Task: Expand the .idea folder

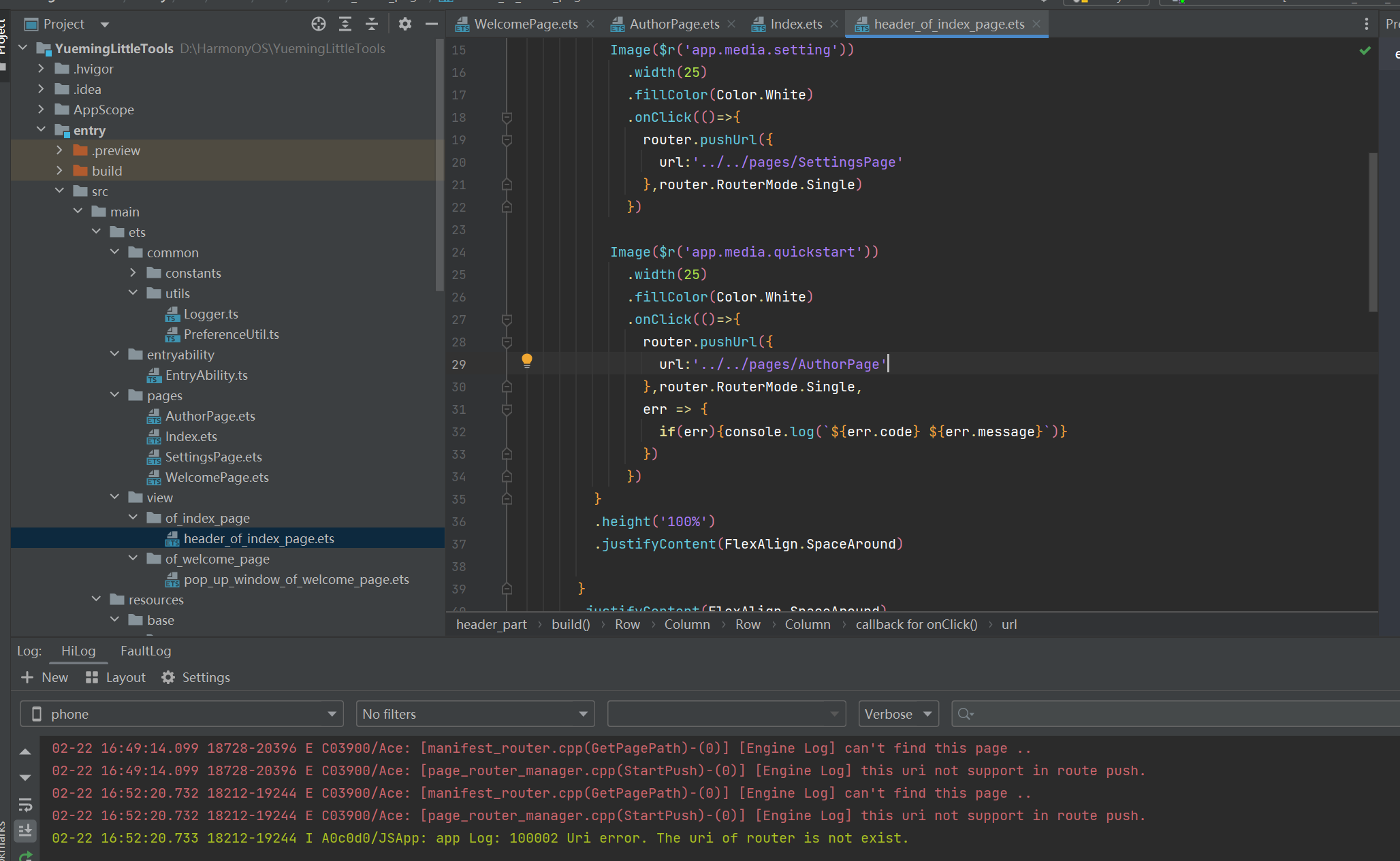Action: 41,89
